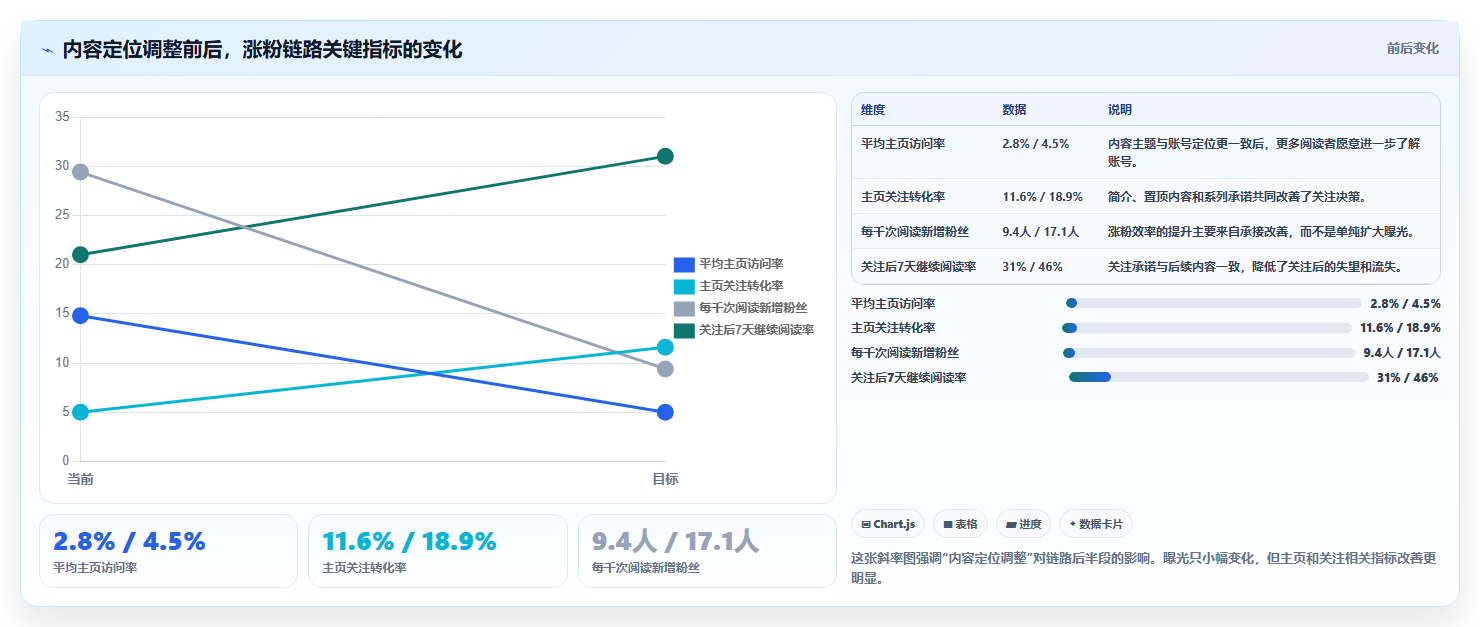The width and height of the screenshot is (1480, 627).
Task: Click the Chart.js chip
Action: tap(888, 524)
